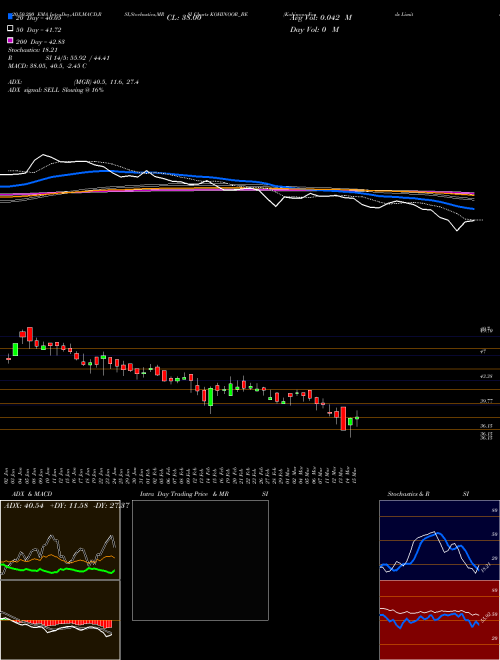Screen dimensions: 500x660
Task: Click the blue Stochastics chart panel
Action: pyautogui.click(x=439, y=540)
